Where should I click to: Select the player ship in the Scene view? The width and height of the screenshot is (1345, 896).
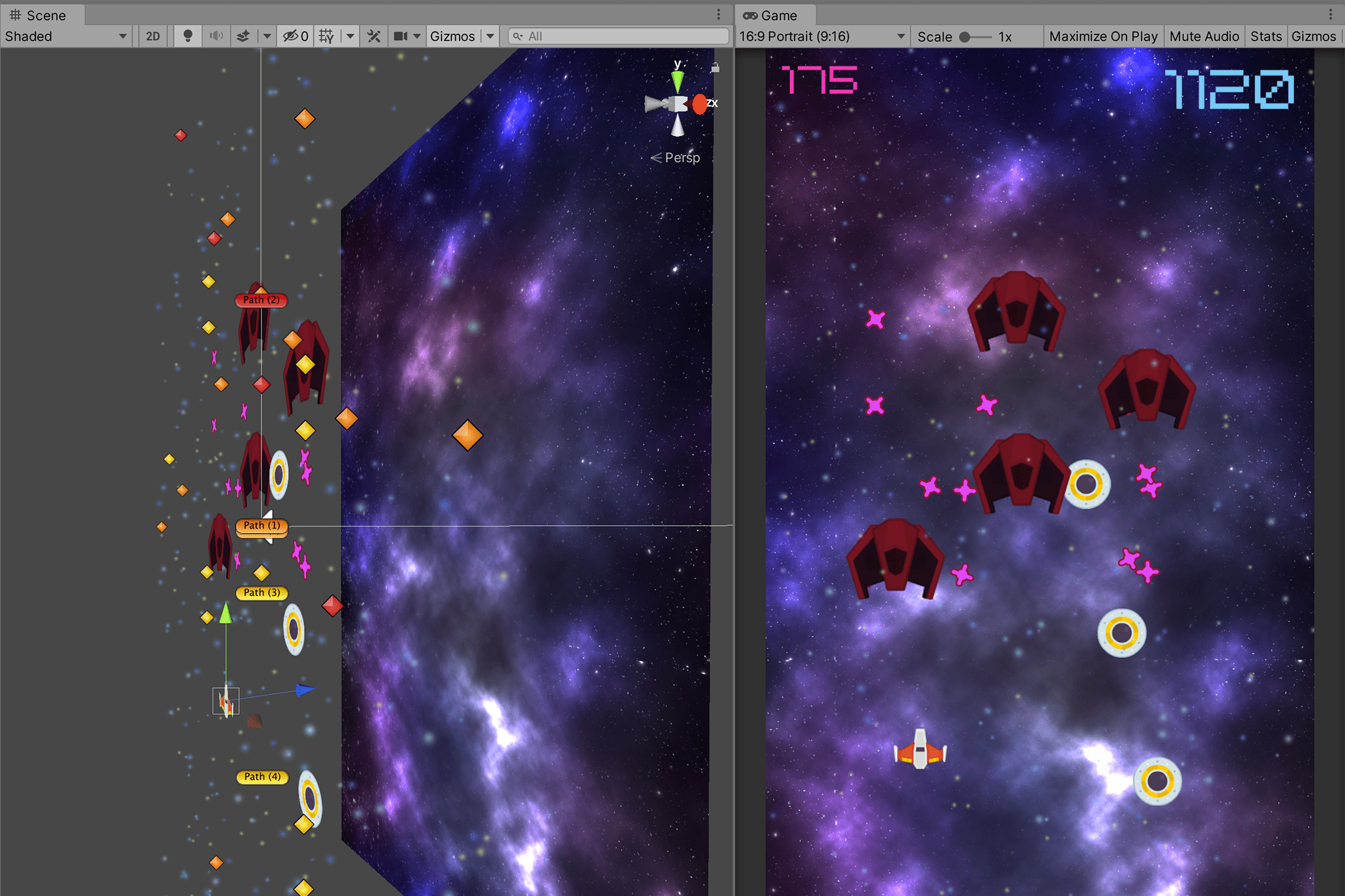point(226,702)
